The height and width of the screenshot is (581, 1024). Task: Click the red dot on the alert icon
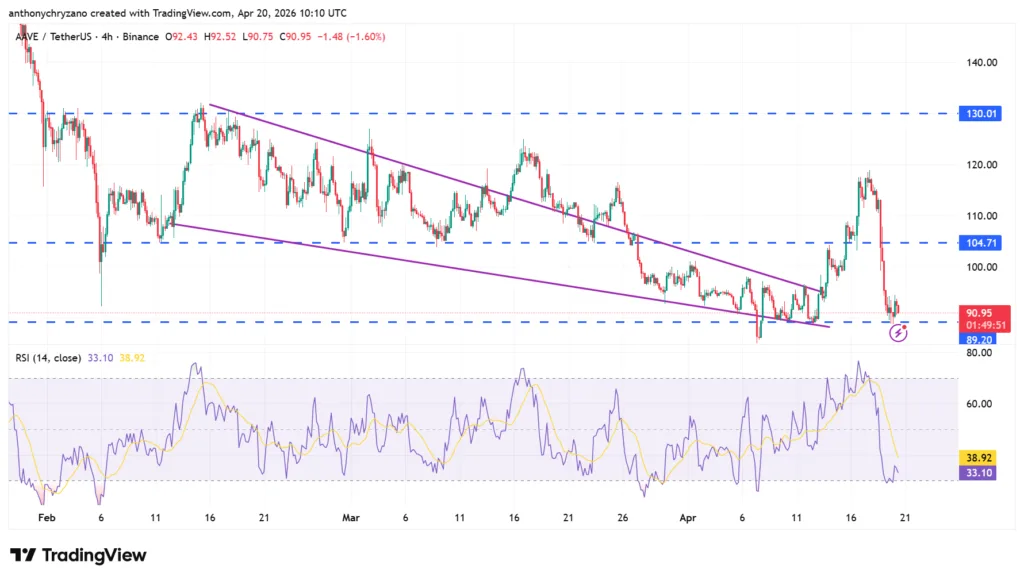point(906,327)
